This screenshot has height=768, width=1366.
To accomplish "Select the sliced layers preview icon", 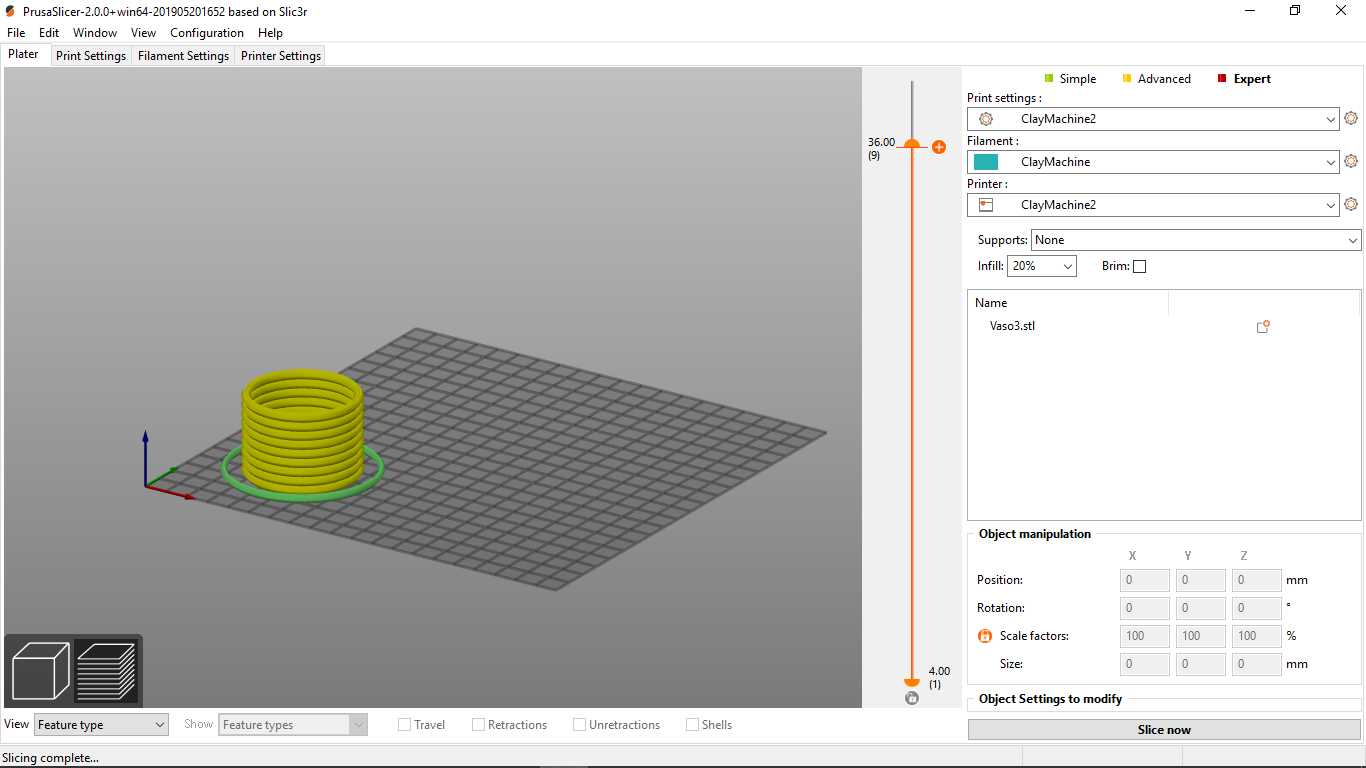I will click(x=106, y=670).
